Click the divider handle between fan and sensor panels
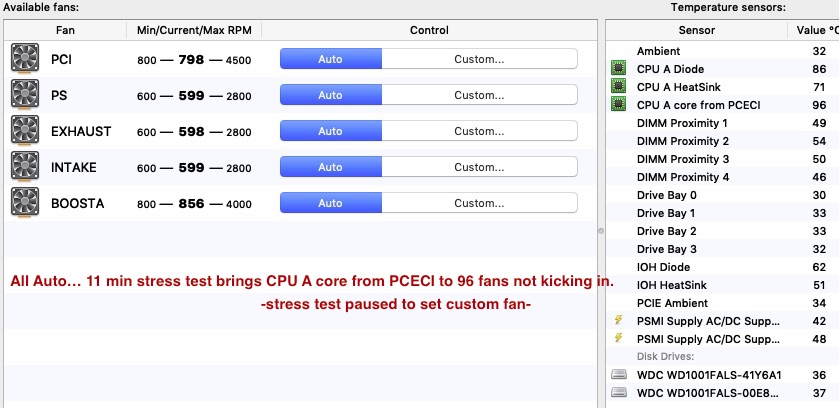This screenshot has width=839, height=408. coord(601,231)
